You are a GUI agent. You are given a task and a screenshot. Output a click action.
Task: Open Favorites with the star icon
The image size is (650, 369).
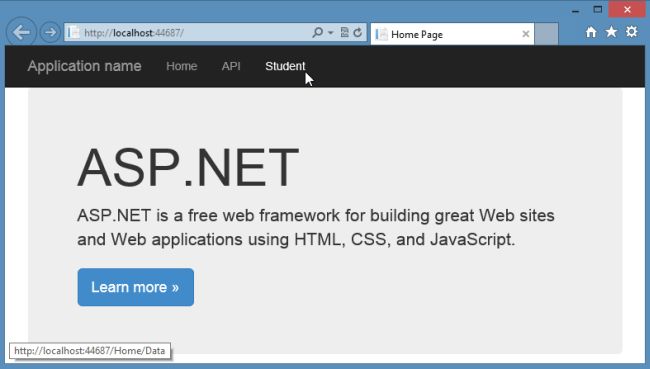click(x=611, y=32)
